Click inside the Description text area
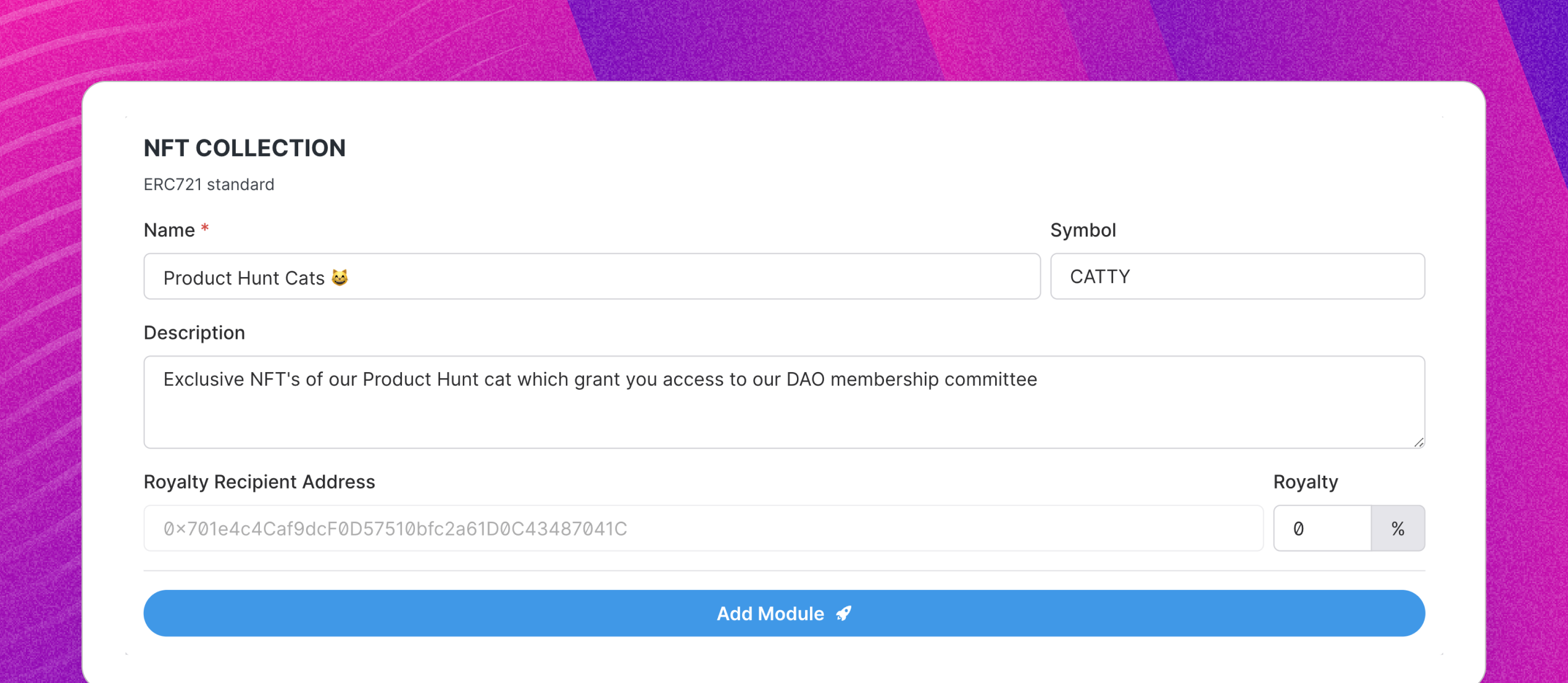Viewport: 1568px width, 683px height. coord(784,402)
